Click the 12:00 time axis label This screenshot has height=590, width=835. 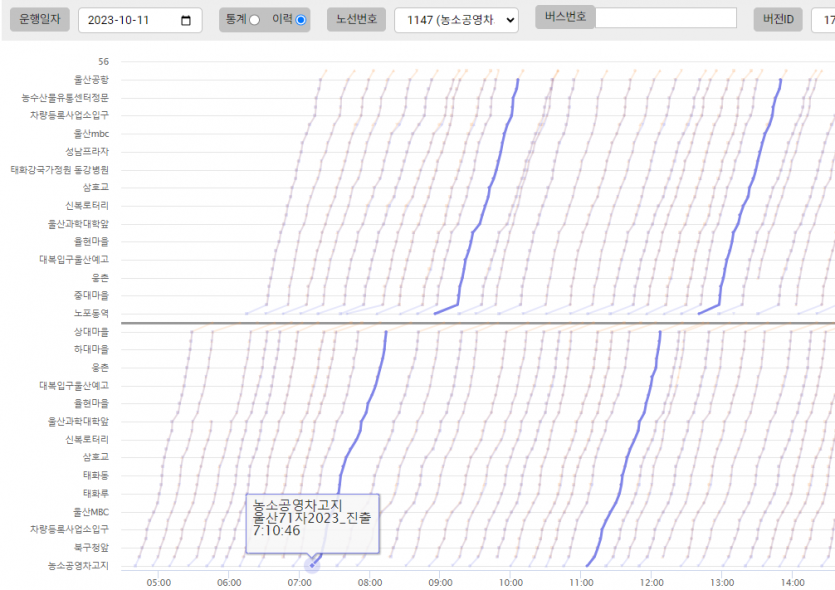(x=651, y=581)
